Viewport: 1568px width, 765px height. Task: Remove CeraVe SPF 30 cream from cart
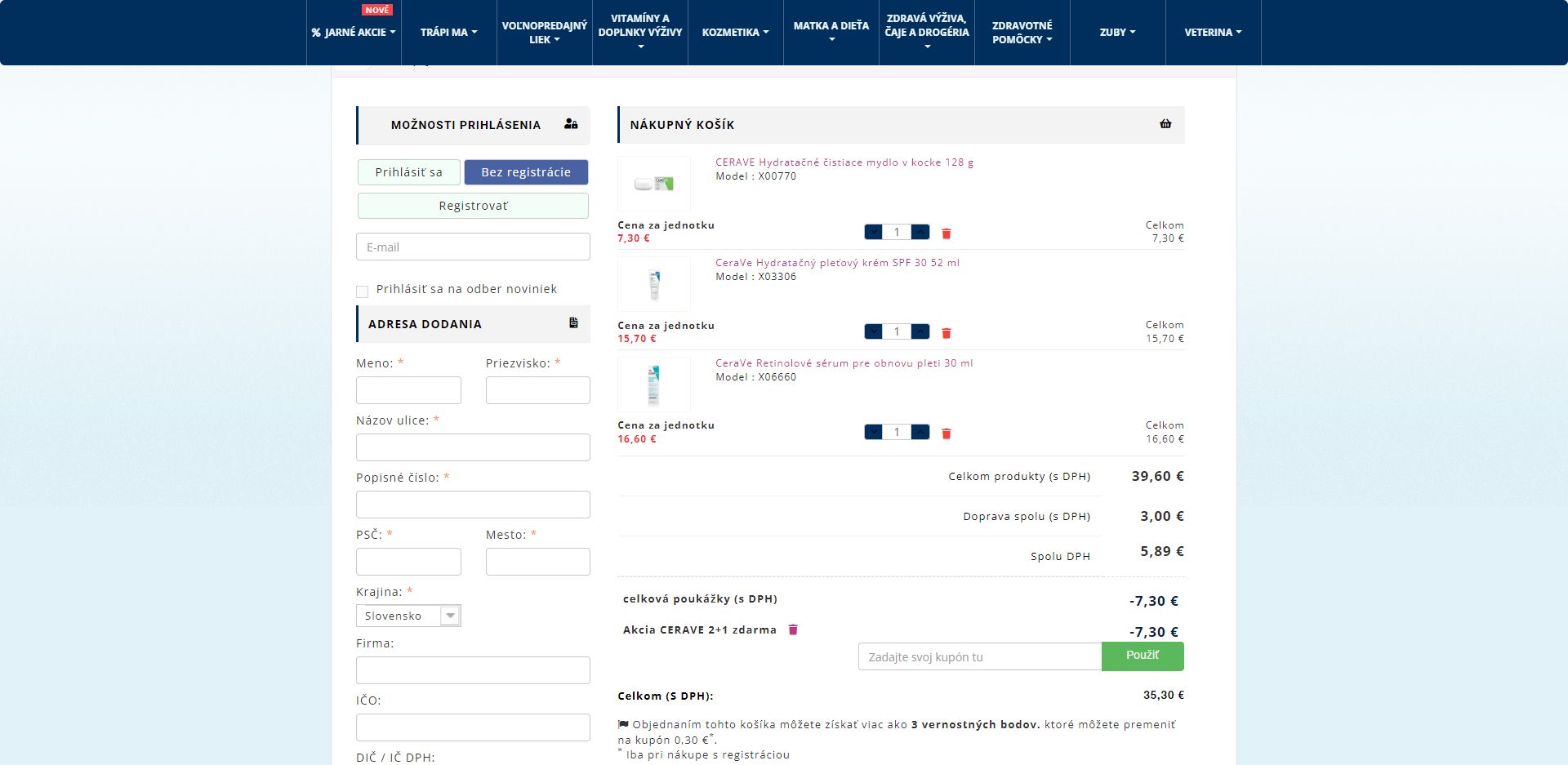tap(947, 333)
